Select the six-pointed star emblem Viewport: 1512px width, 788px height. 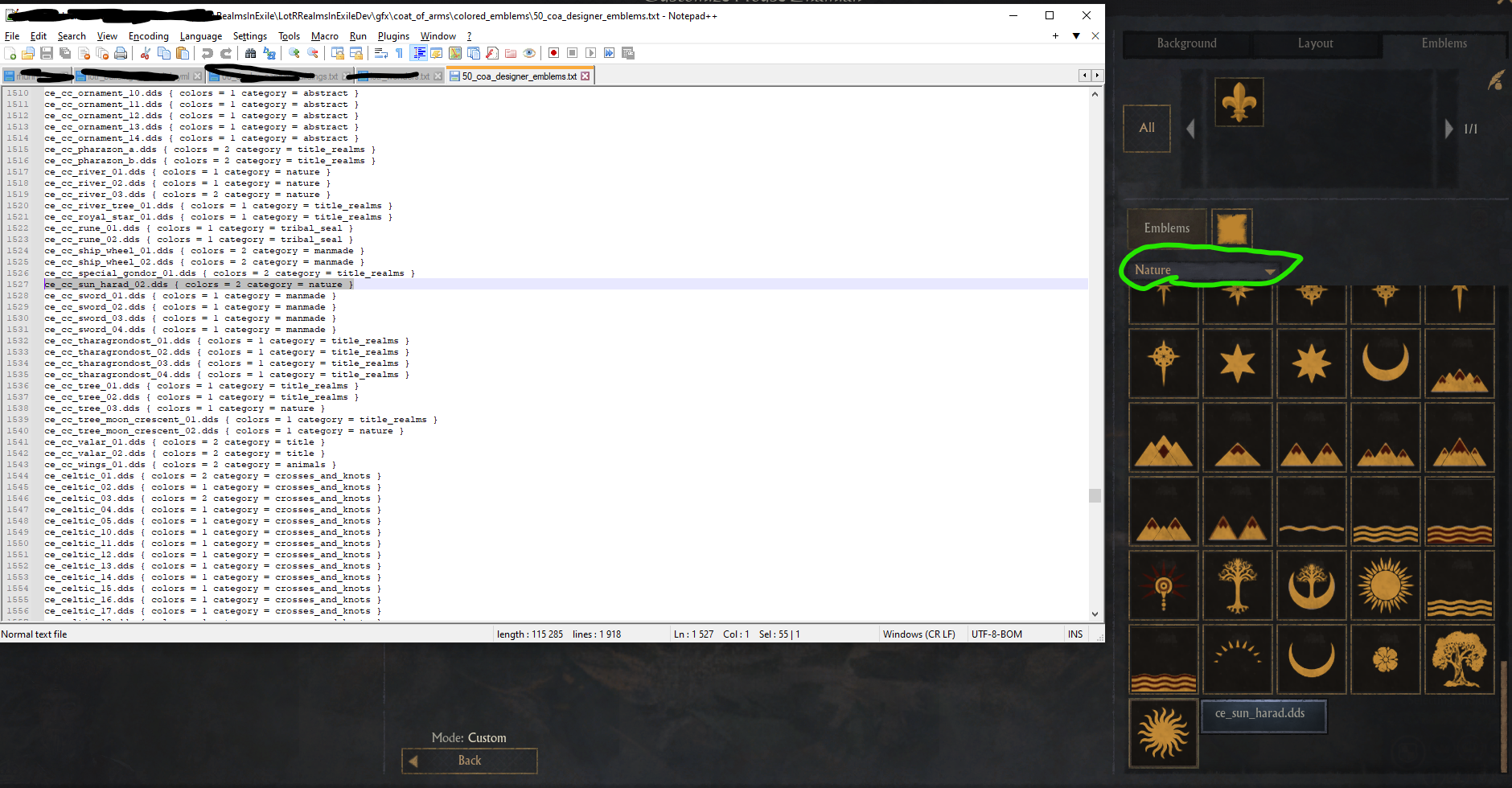point(1237,363)
